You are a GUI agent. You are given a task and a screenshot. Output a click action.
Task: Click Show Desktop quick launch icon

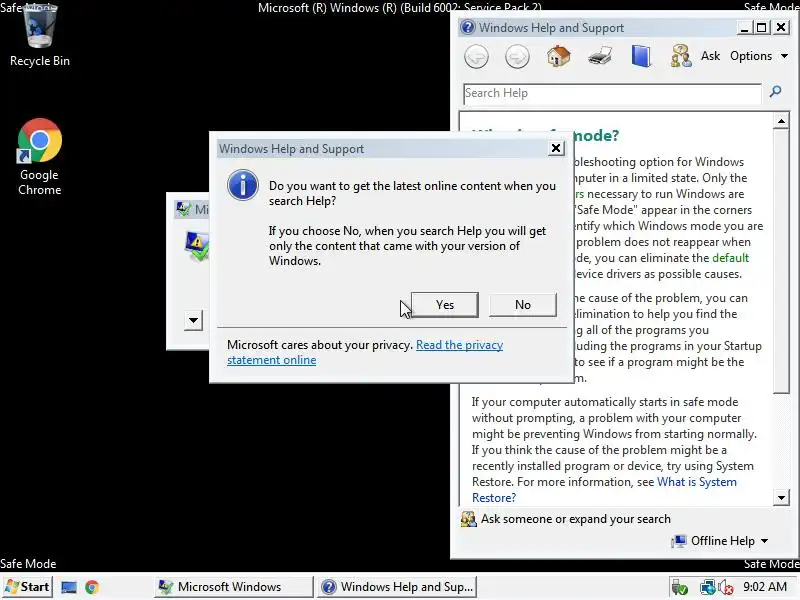point(68,587)
